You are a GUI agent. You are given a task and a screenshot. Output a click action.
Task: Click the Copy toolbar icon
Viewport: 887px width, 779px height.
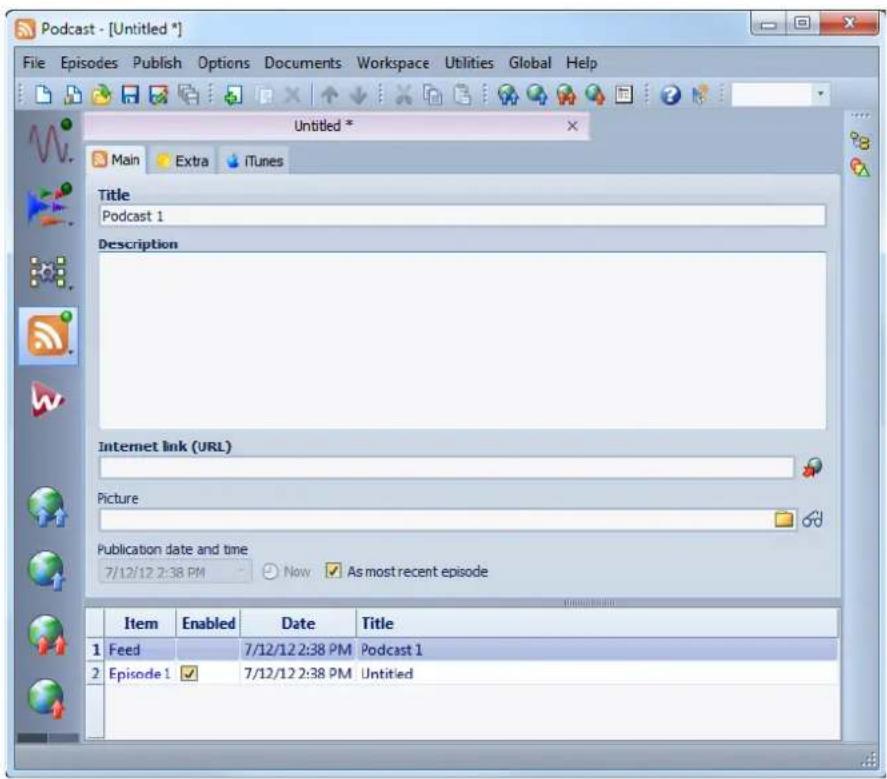click(433, 94)
